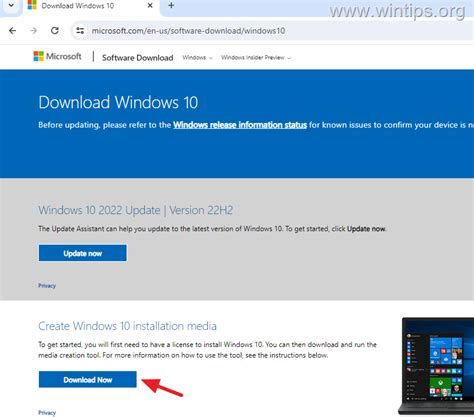
Task: Expand the Windows Insider Preview menu
Action: (x=256, y=58)
